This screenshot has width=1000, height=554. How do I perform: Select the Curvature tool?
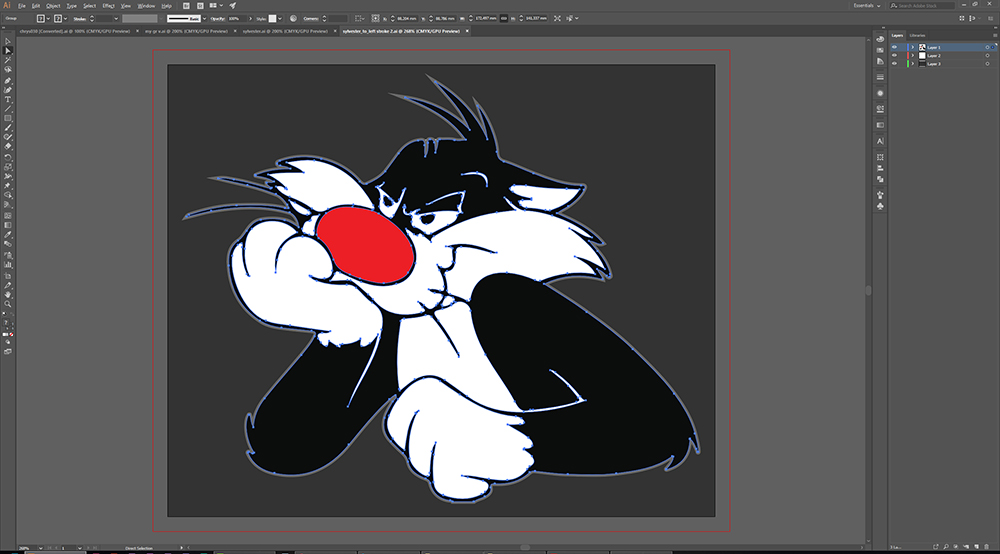point(8,90)
